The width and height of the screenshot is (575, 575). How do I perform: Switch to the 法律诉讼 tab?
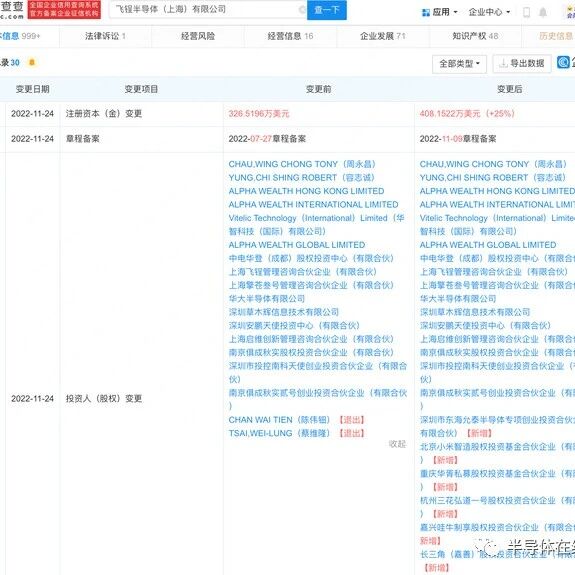(x=105, y=36)
